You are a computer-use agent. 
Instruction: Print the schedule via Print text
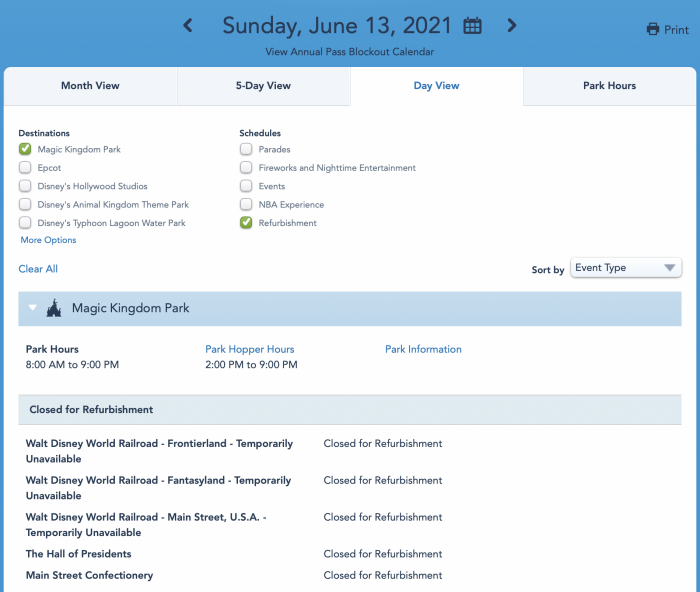click(x=676, y=30)
